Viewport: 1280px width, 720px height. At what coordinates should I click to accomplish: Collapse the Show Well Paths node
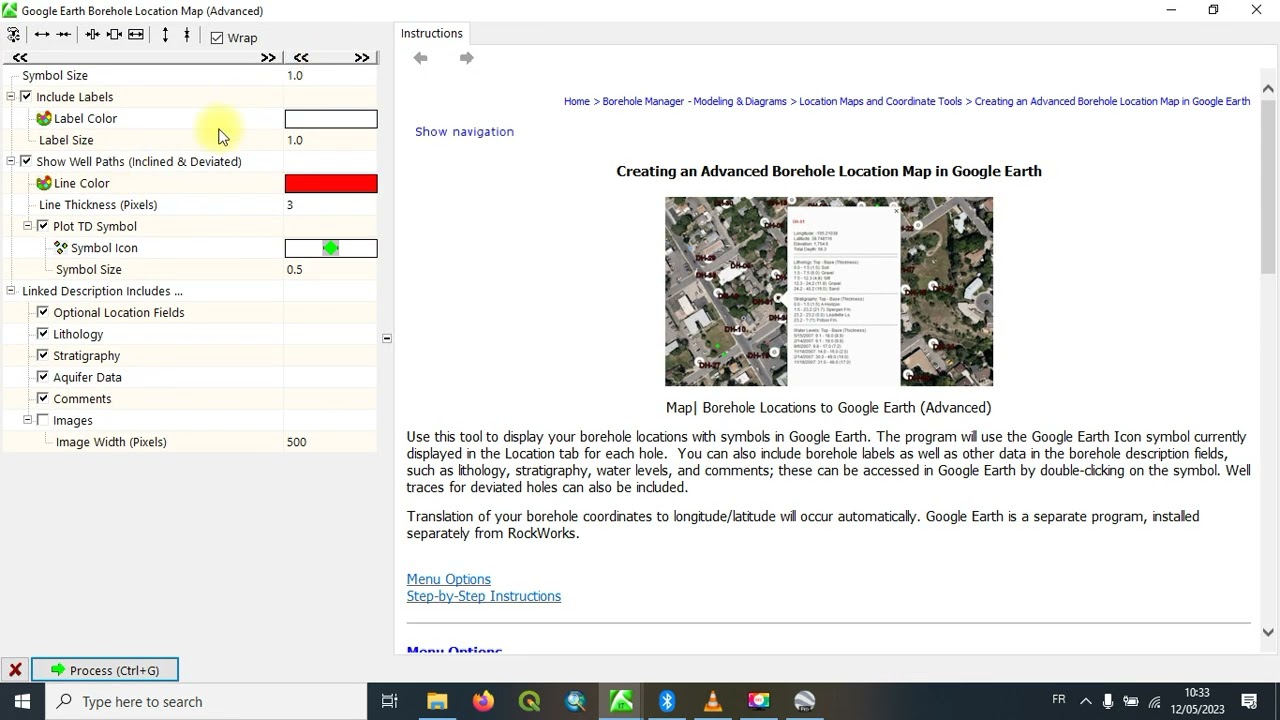coord(11,162)
